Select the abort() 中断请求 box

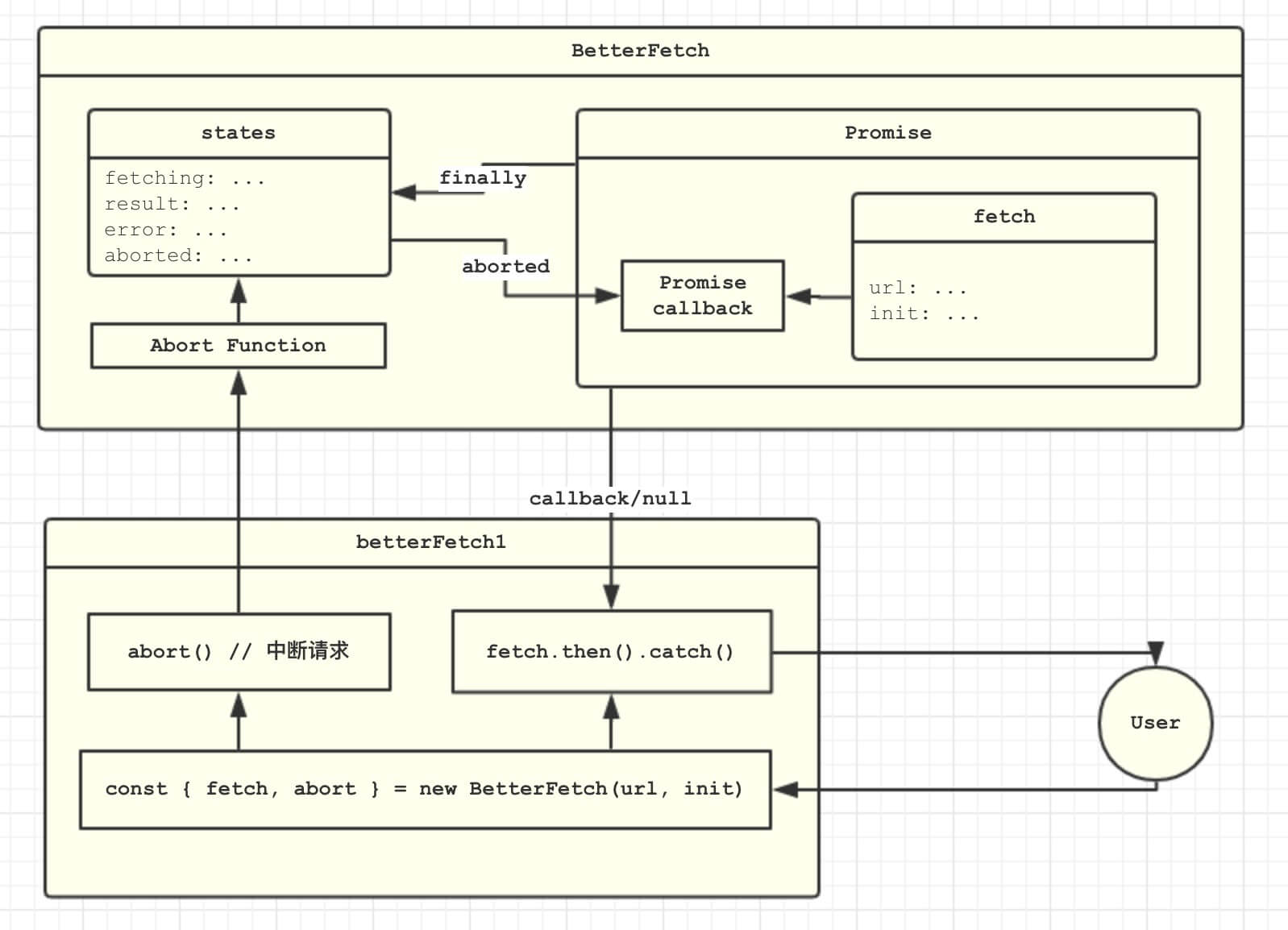[x=239, y=651]
